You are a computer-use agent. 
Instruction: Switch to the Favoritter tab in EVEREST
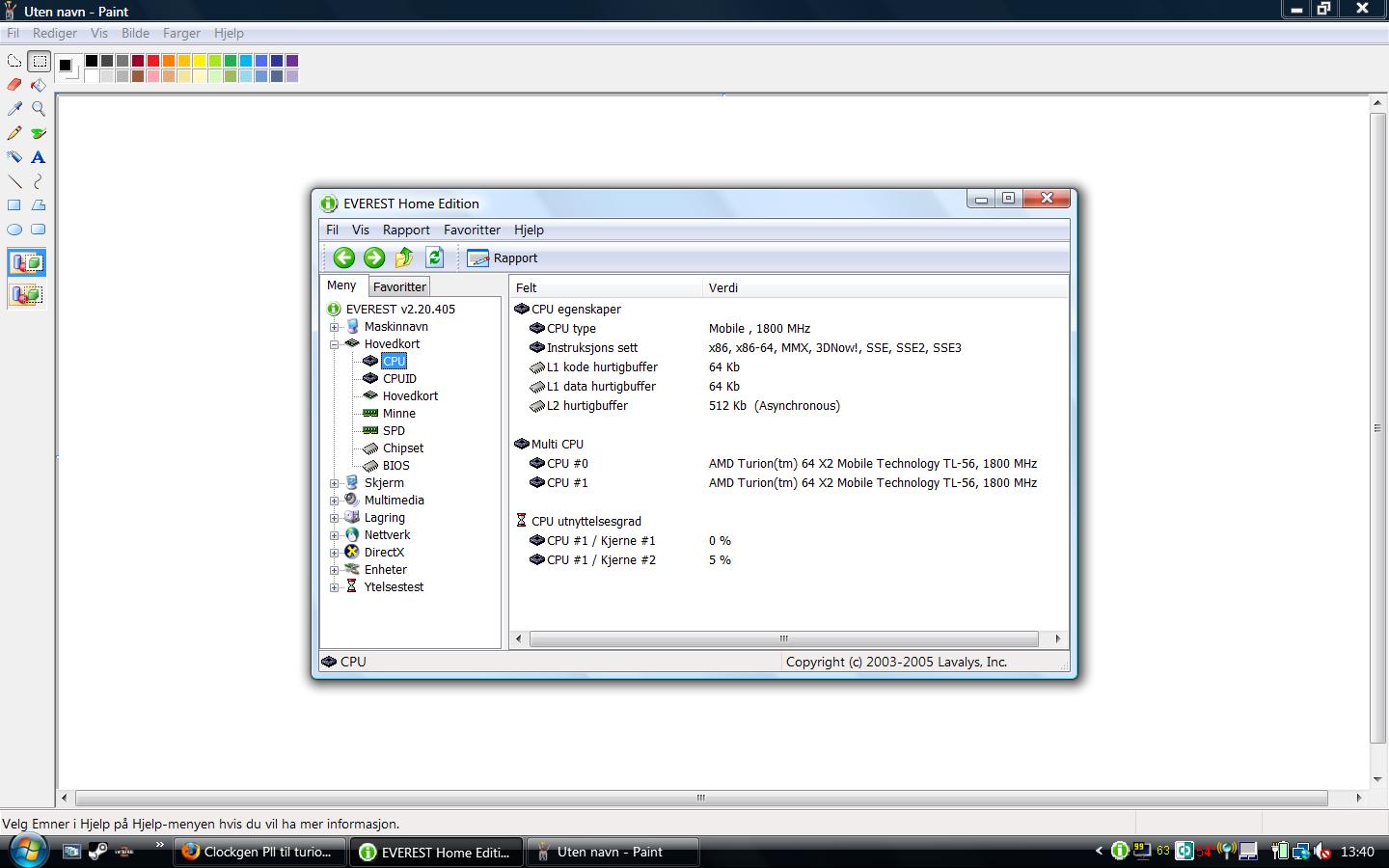pos(399,286)
